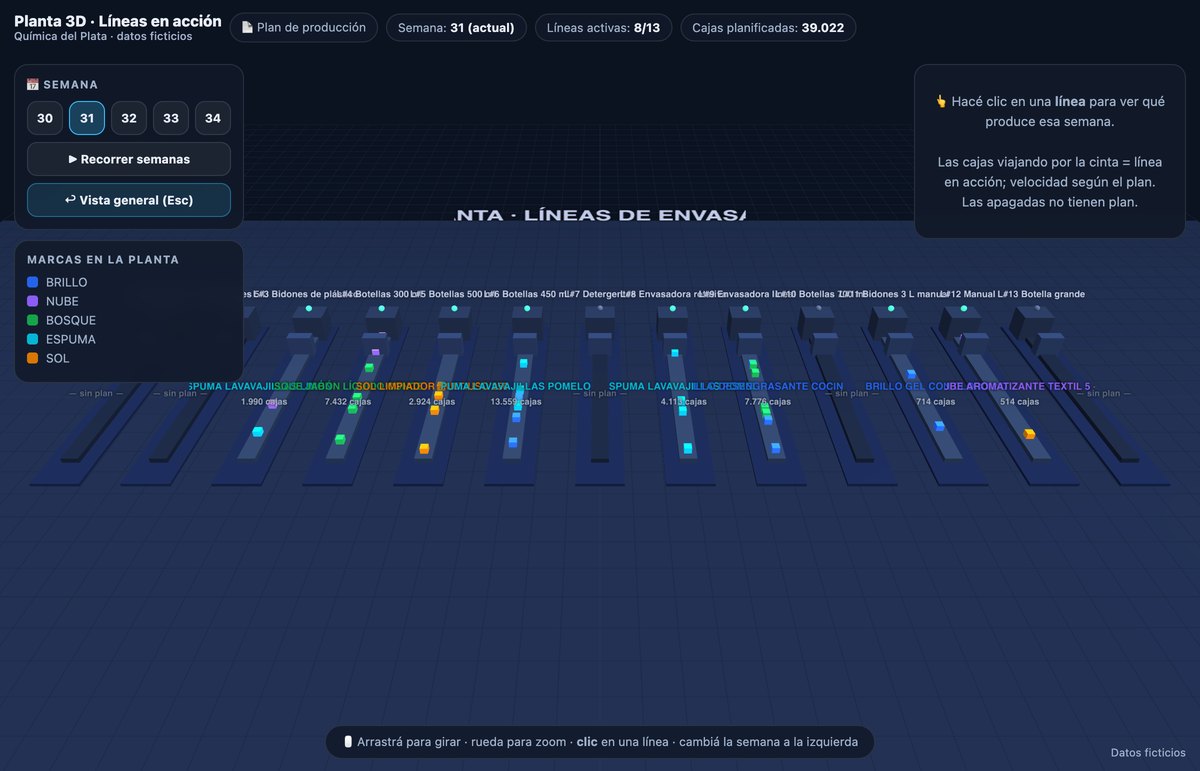This screenshot has height=771, width=1200.
Task: Click the L#8 Envasadora status light
Action: click(672, 308)
